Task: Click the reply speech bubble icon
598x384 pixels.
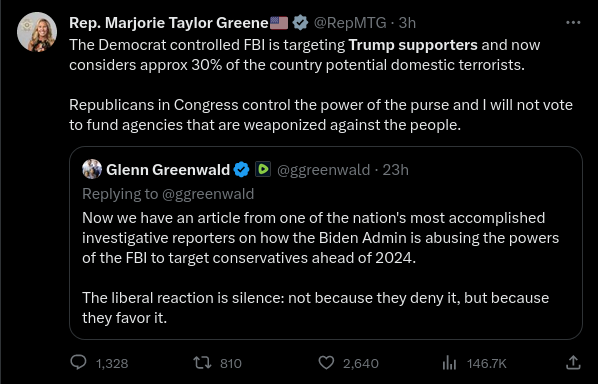Action: point(79,362)
